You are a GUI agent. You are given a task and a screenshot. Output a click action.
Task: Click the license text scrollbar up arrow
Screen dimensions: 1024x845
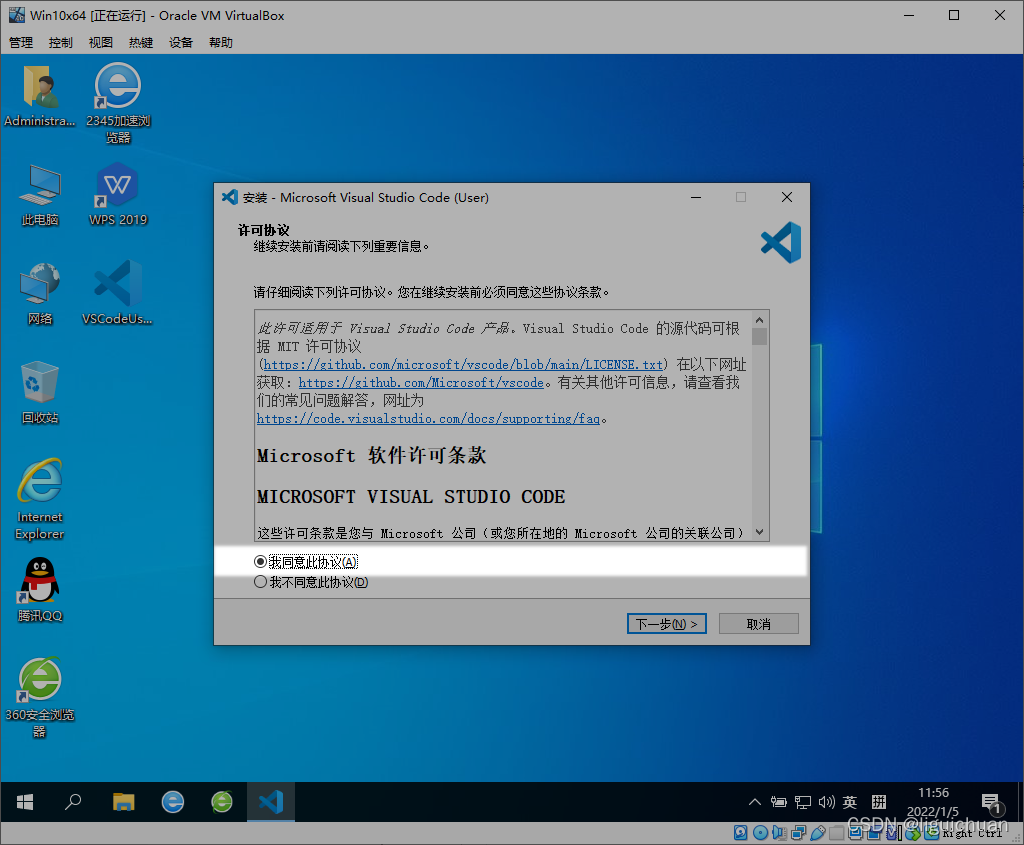(760, 320)
